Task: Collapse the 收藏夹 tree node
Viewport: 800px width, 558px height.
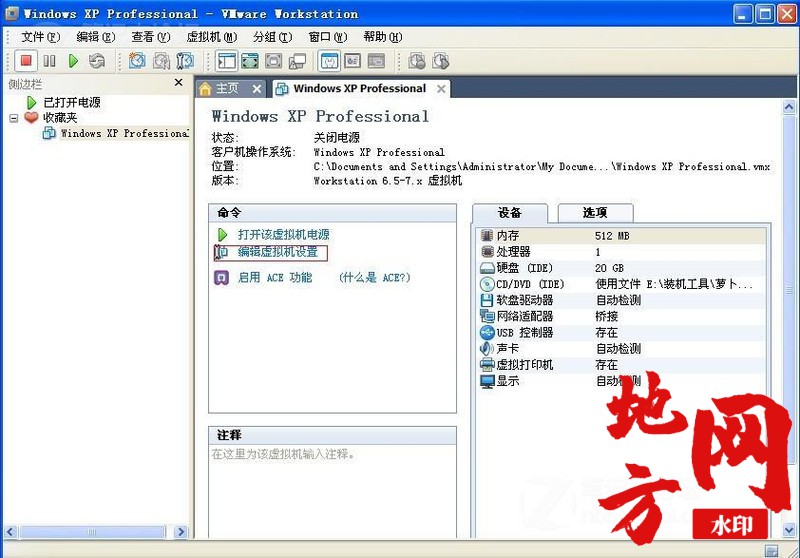Action: (14, 118)
